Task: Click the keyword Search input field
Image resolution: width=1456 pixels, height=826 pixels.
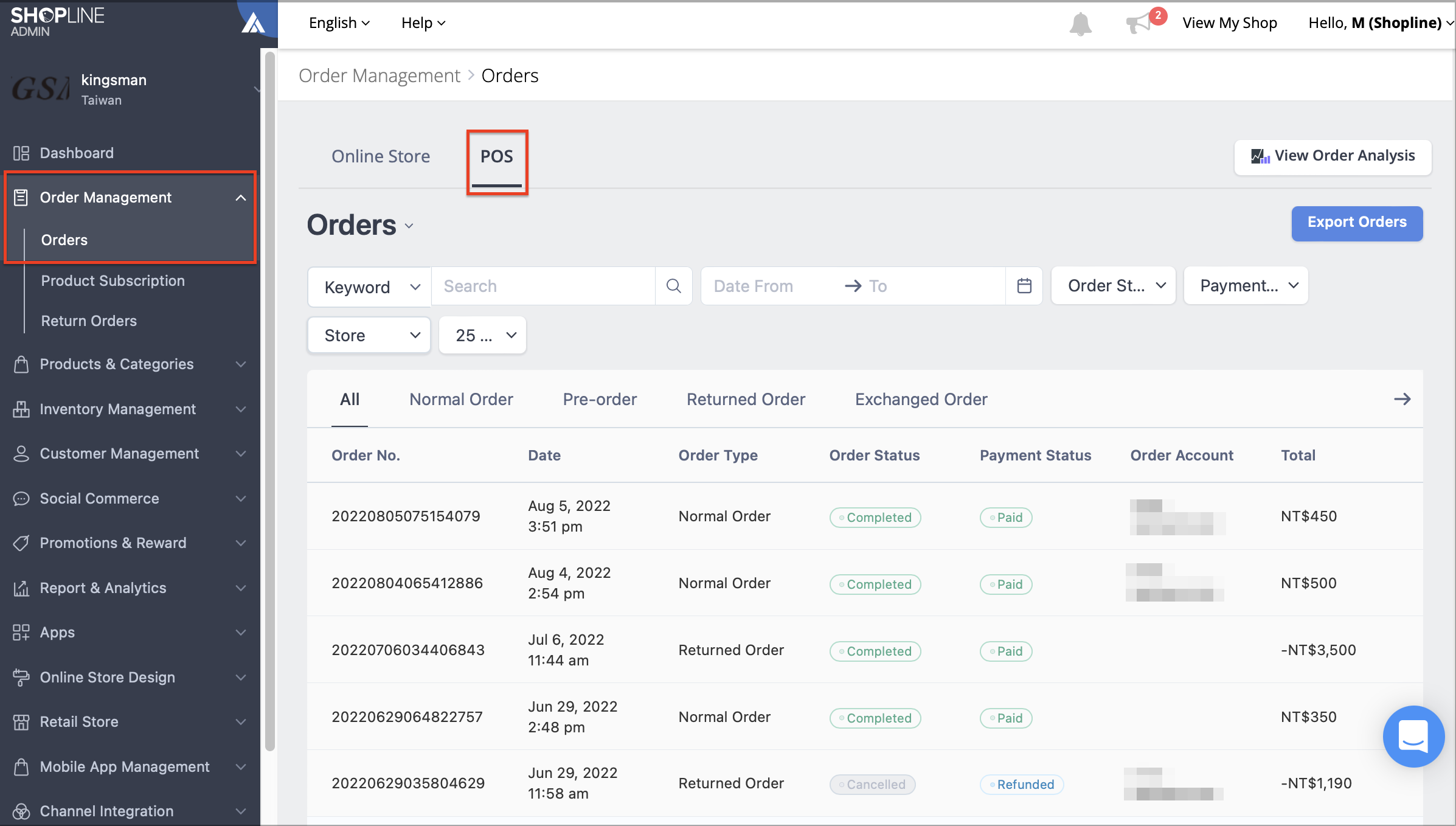Action: coord(543,286)
